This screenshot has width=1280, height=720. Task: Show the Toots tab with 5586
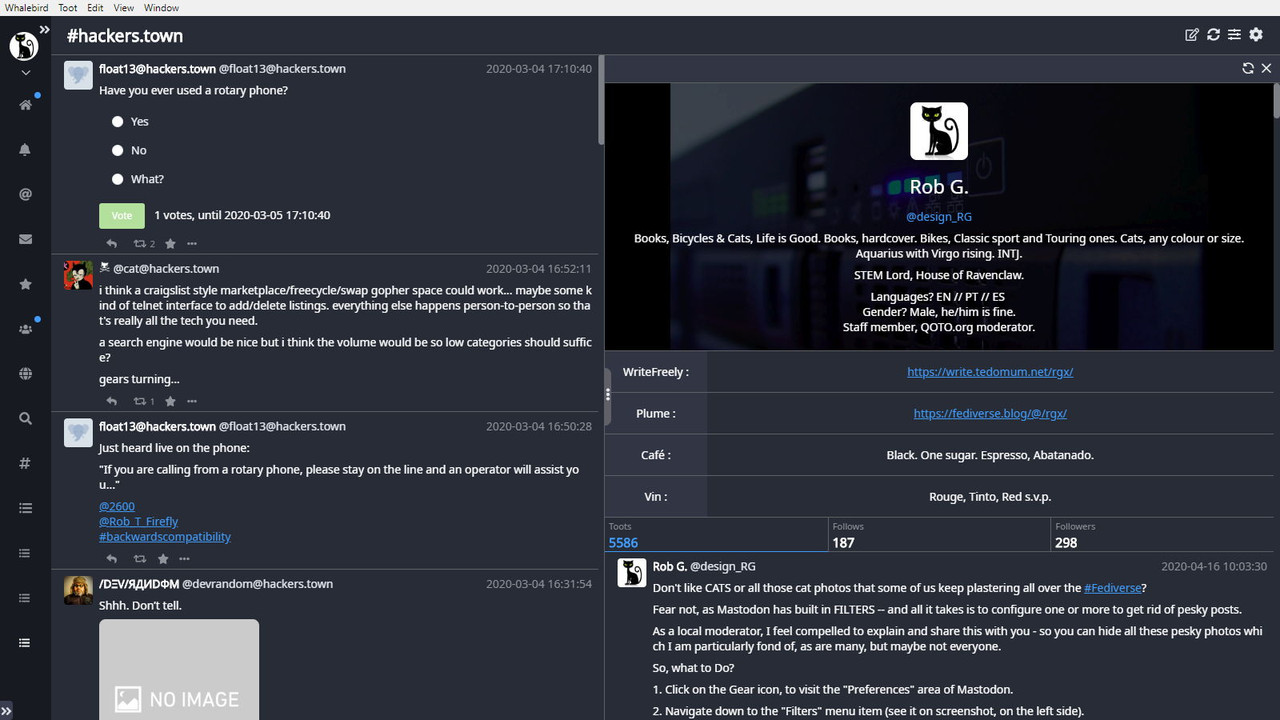(x=716, y=535)
